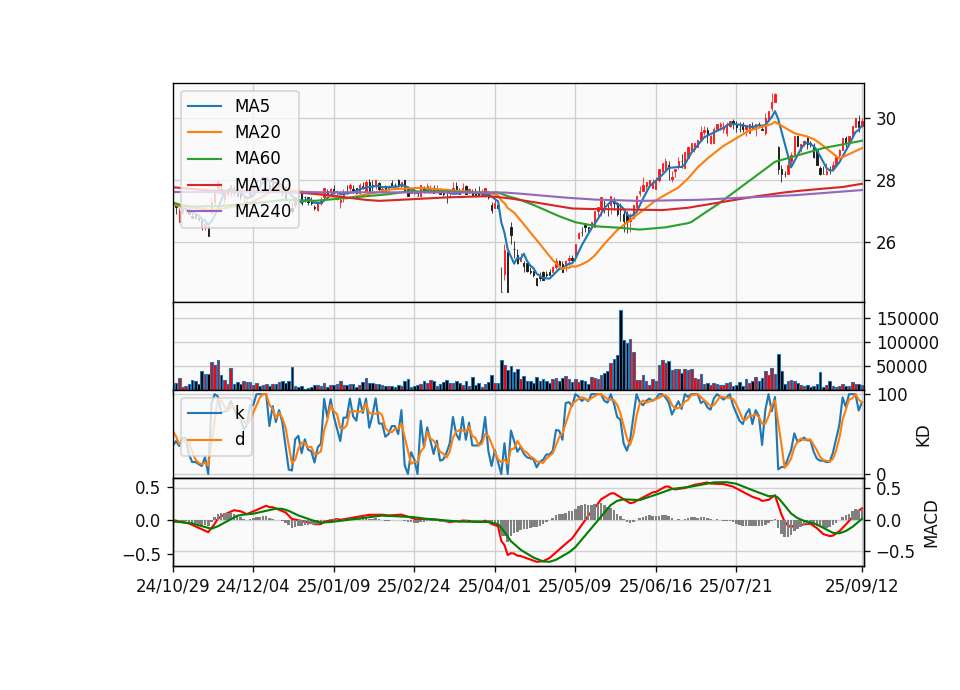The width and height of the screenshot is (960, 690).
Task: Click the KD axis title
Action: 923,437
